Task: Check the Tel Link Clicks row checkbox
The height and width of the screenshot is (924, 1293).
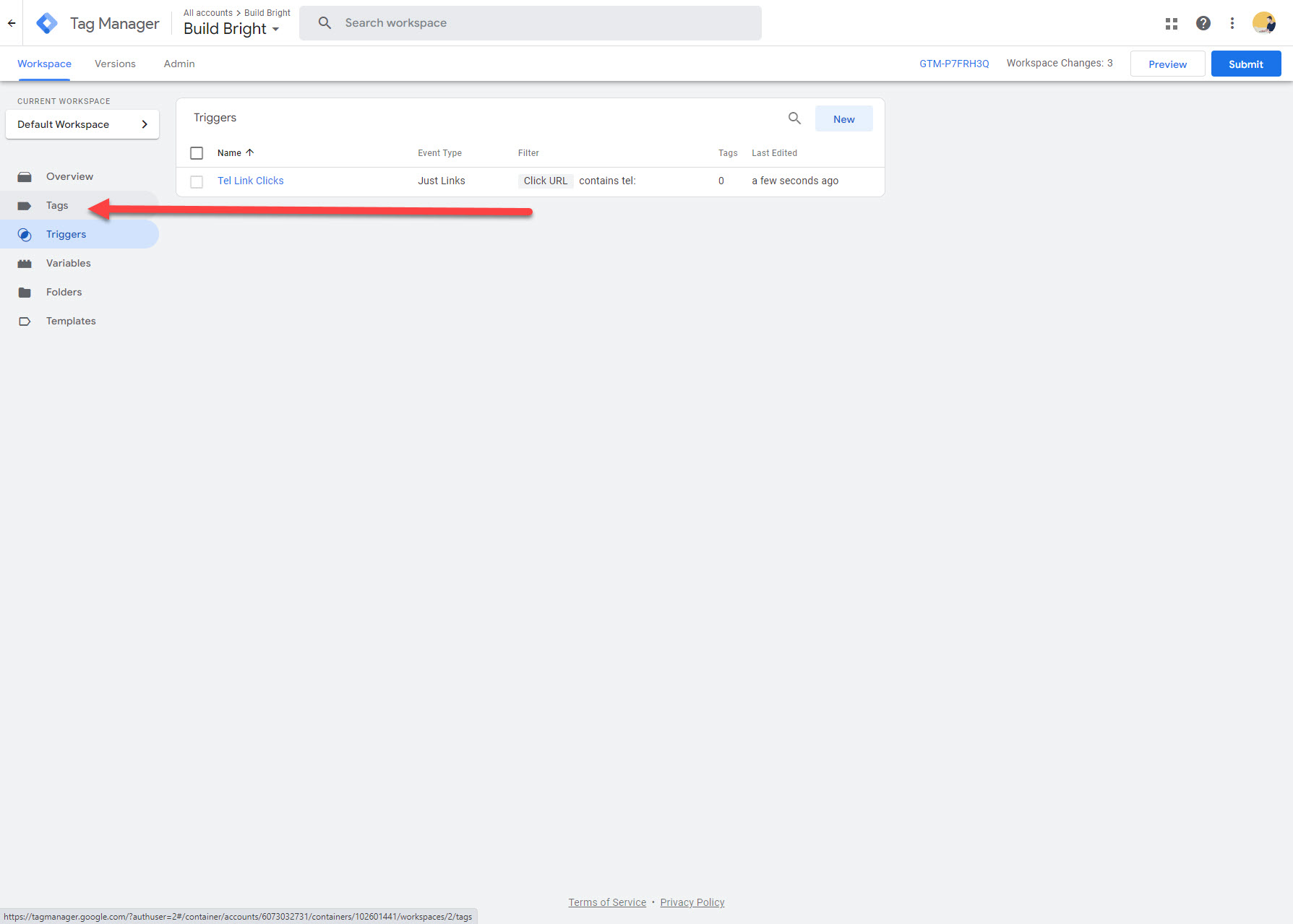Action: [x=197, y=181]
